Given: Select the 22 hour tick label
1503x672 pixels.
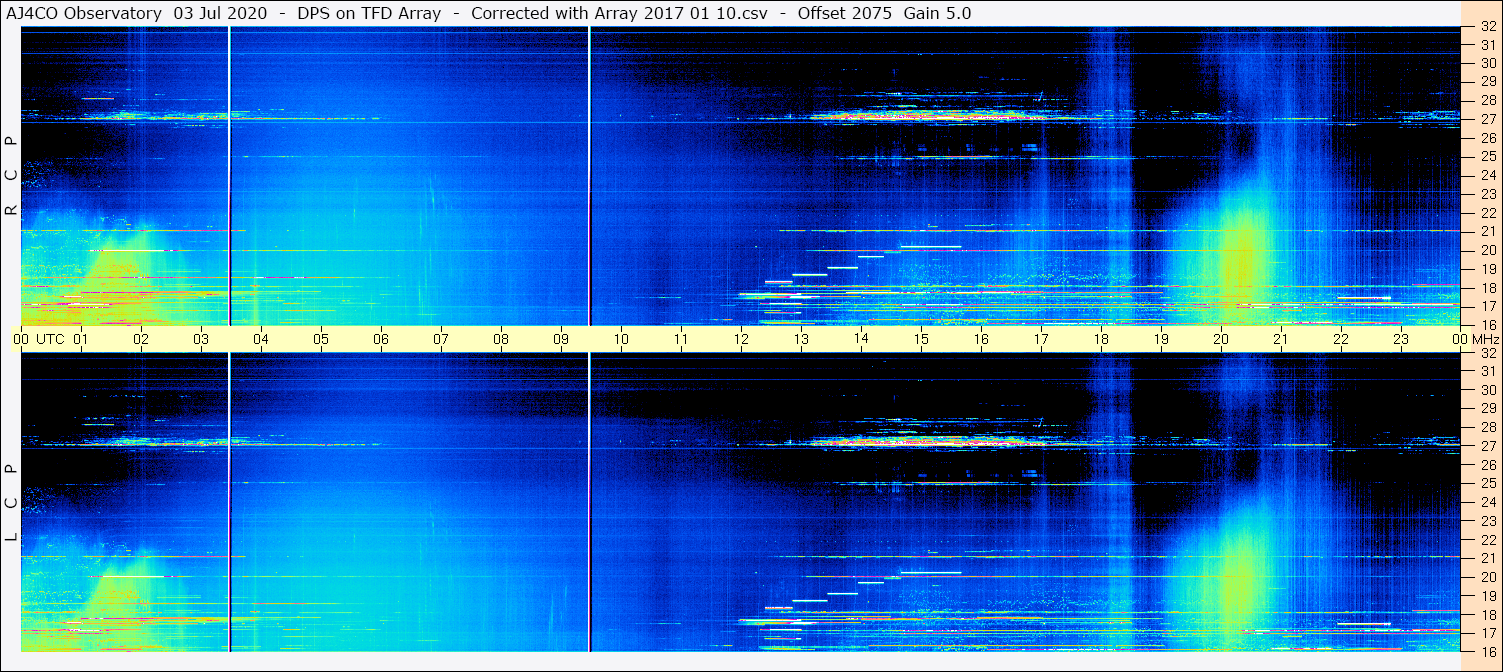Looking at the screenshot, I should point(1341,339).
